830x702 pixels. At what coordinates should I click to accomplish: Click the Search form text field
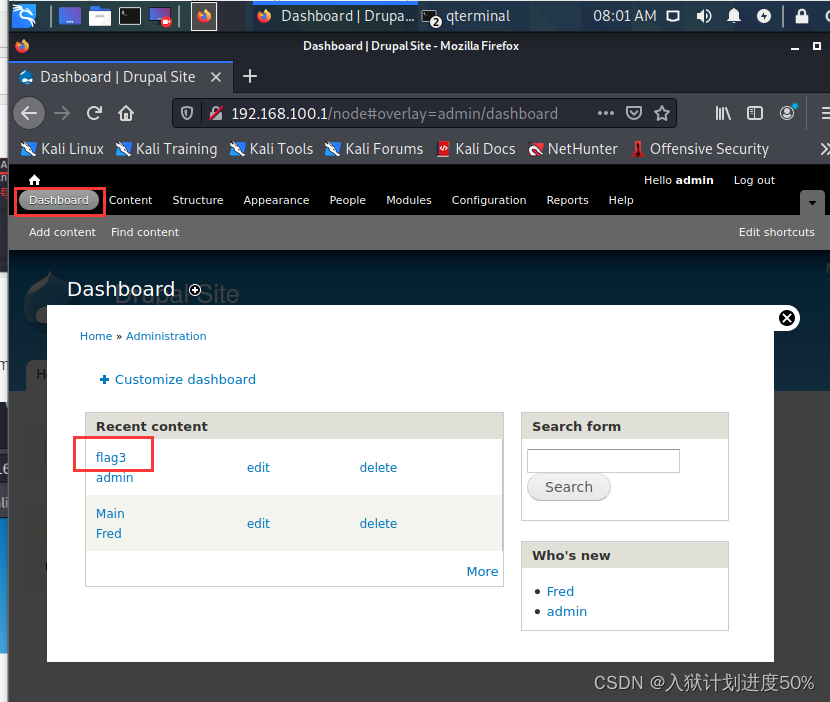[603, 461]
